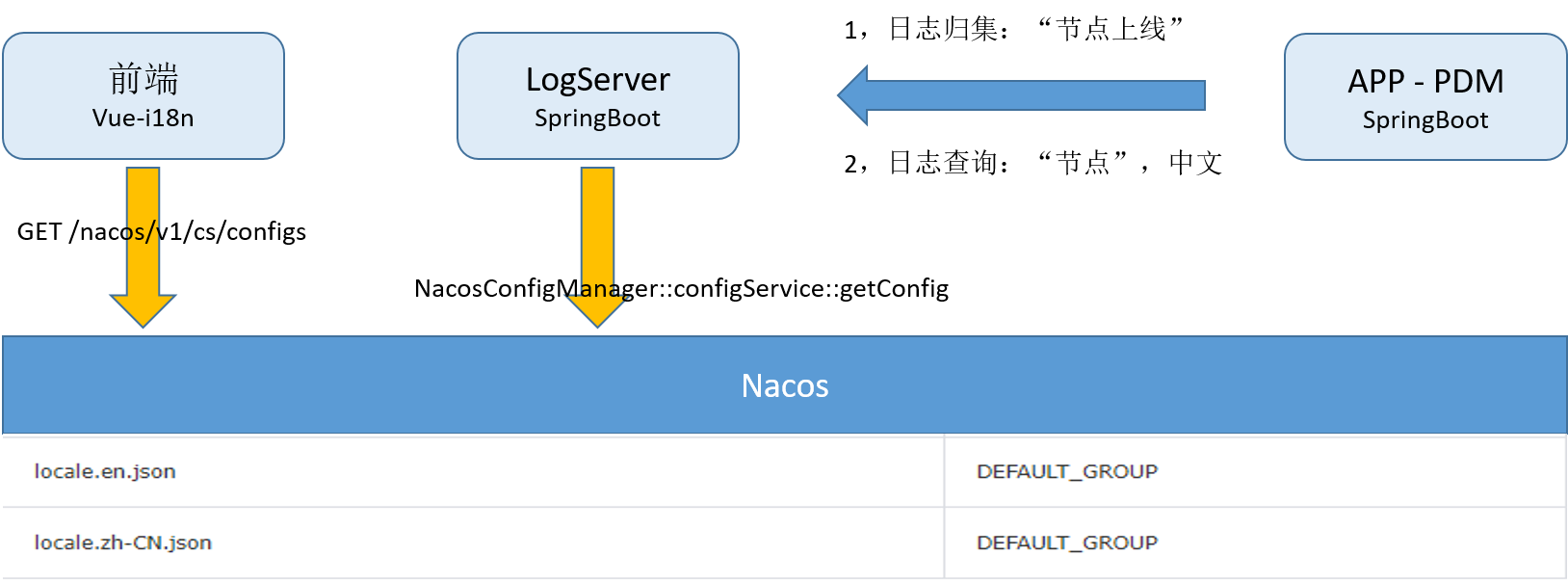This screenshot has width=1568, height=582.
Task: Click DEFAULT_GROUP in the locale.zh-CN.json row
Action: [x=1067, y=542]
